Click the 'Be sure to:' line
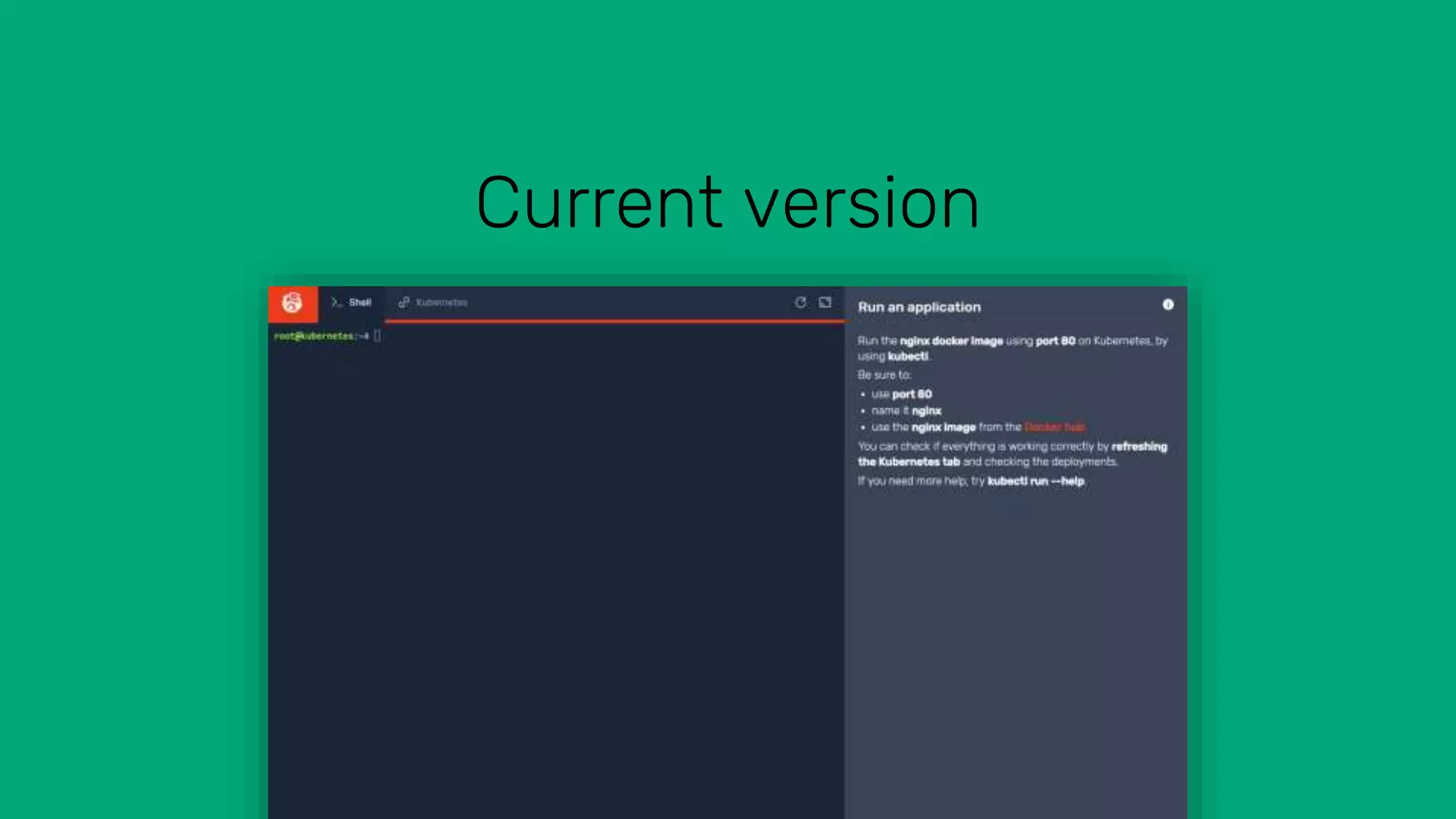The width and height of the screenshot is (1456, 819). pos(884,375)
